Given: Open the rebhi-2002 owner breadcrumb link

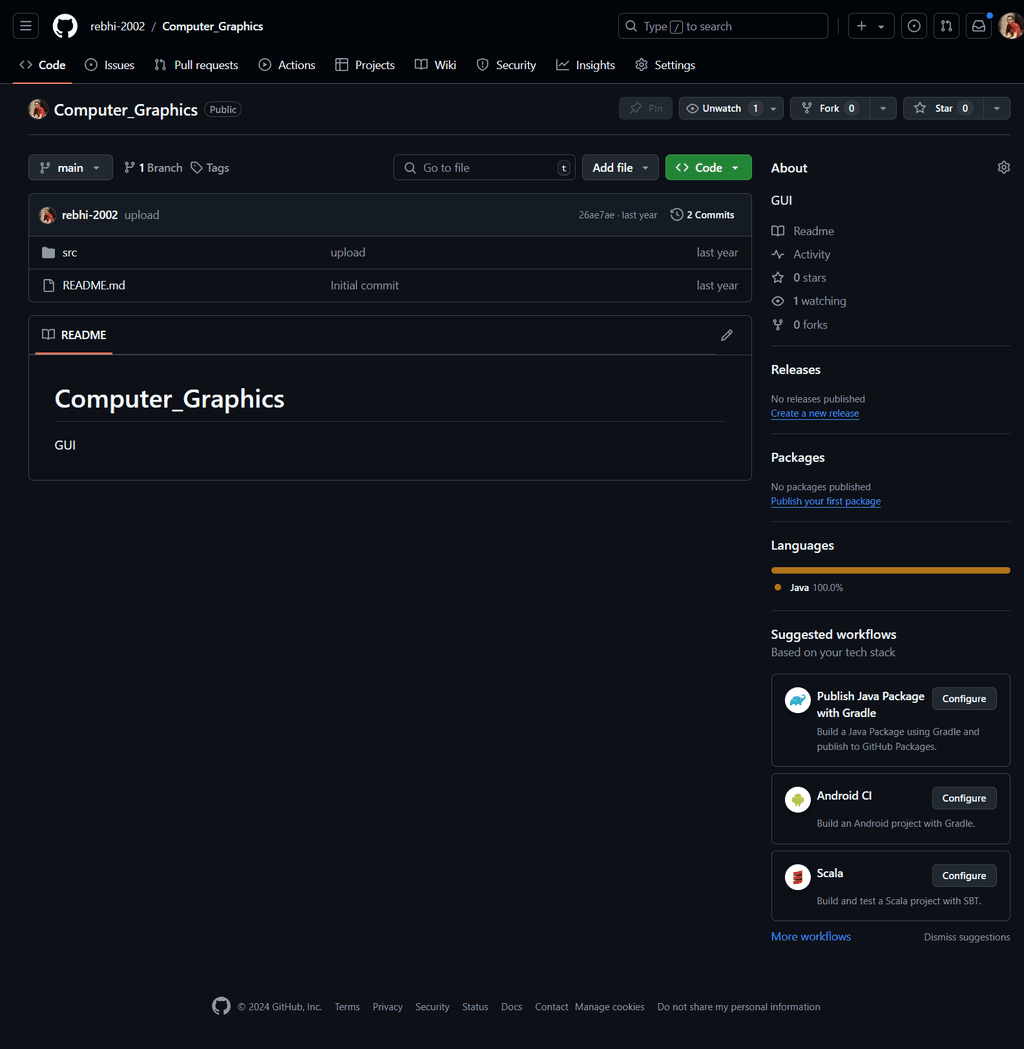Looking at the screenshot, I should [118, 26].
